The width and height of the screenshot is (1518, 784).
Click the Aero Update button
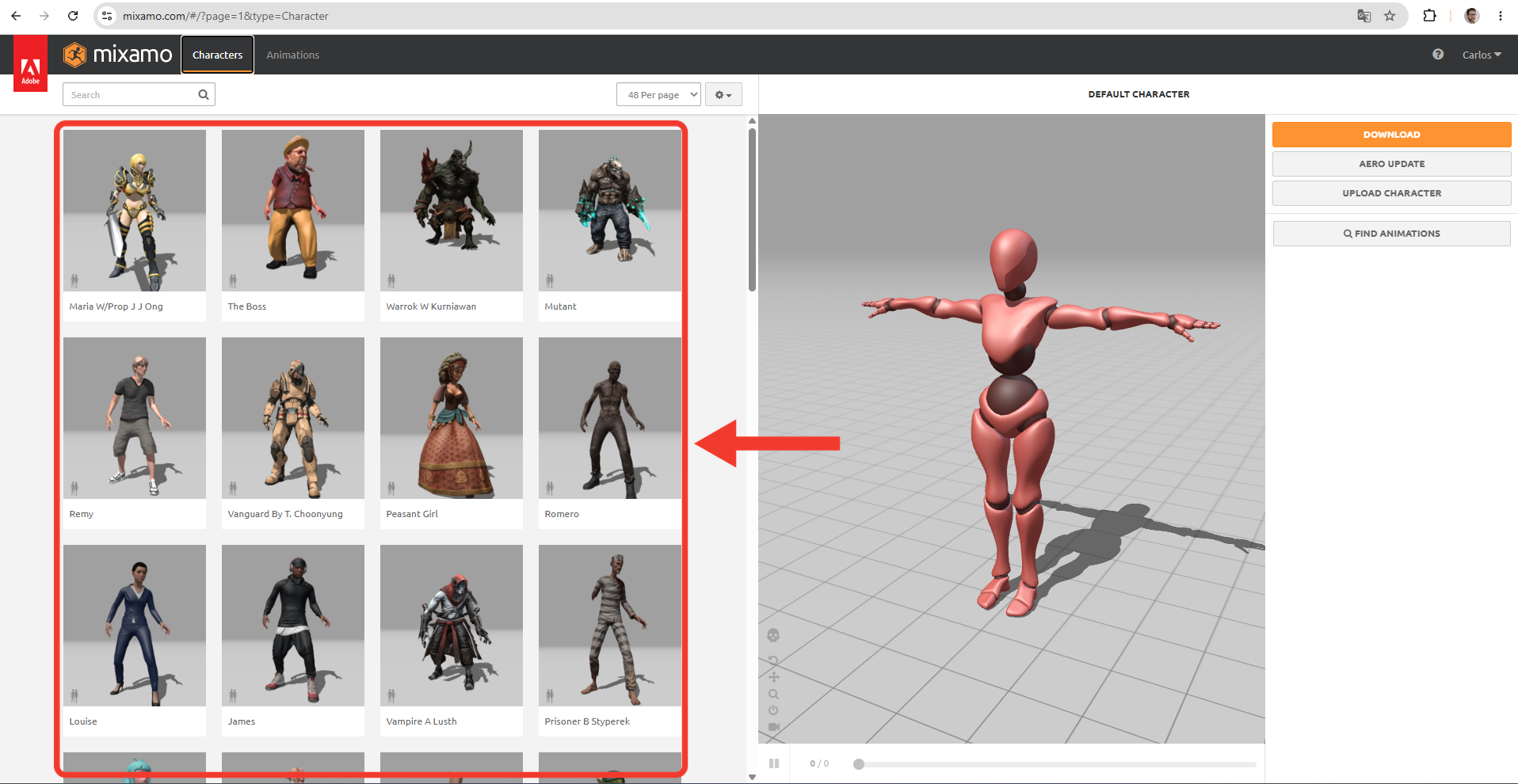pos(1391,164)
